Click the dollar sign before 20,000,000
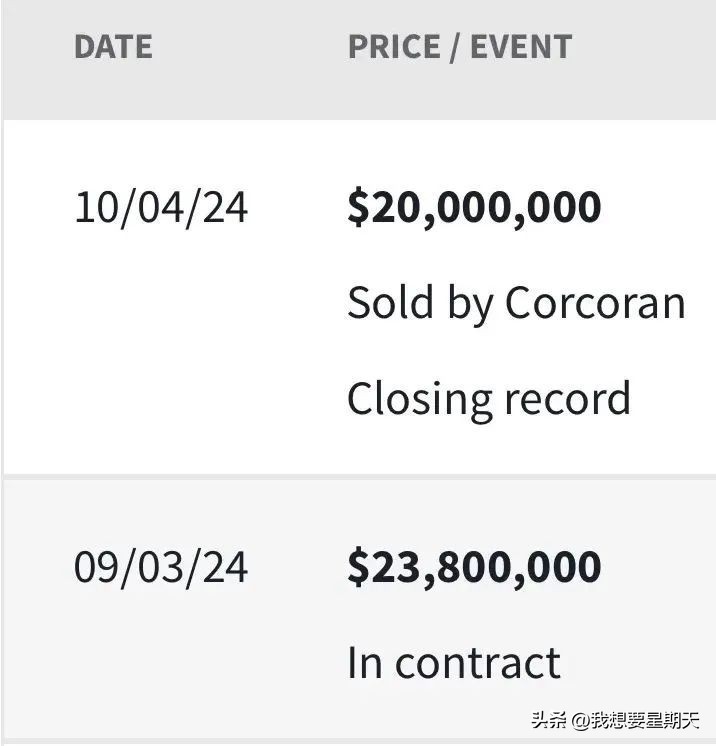The height and width of the screenshot is (746, 716). tap(357, 207)
